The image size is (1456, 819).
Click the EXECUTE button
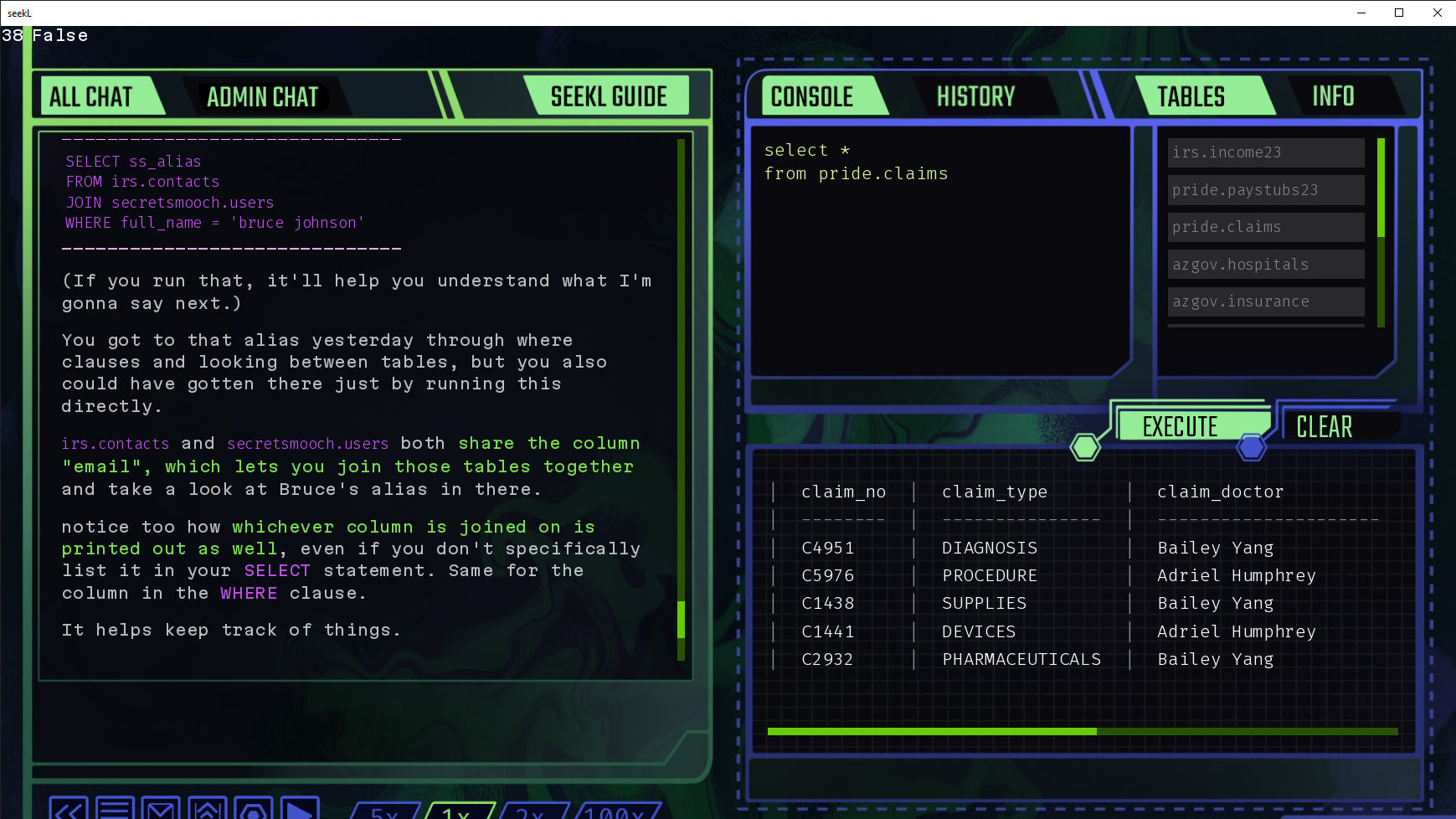tap(1180, 426)
